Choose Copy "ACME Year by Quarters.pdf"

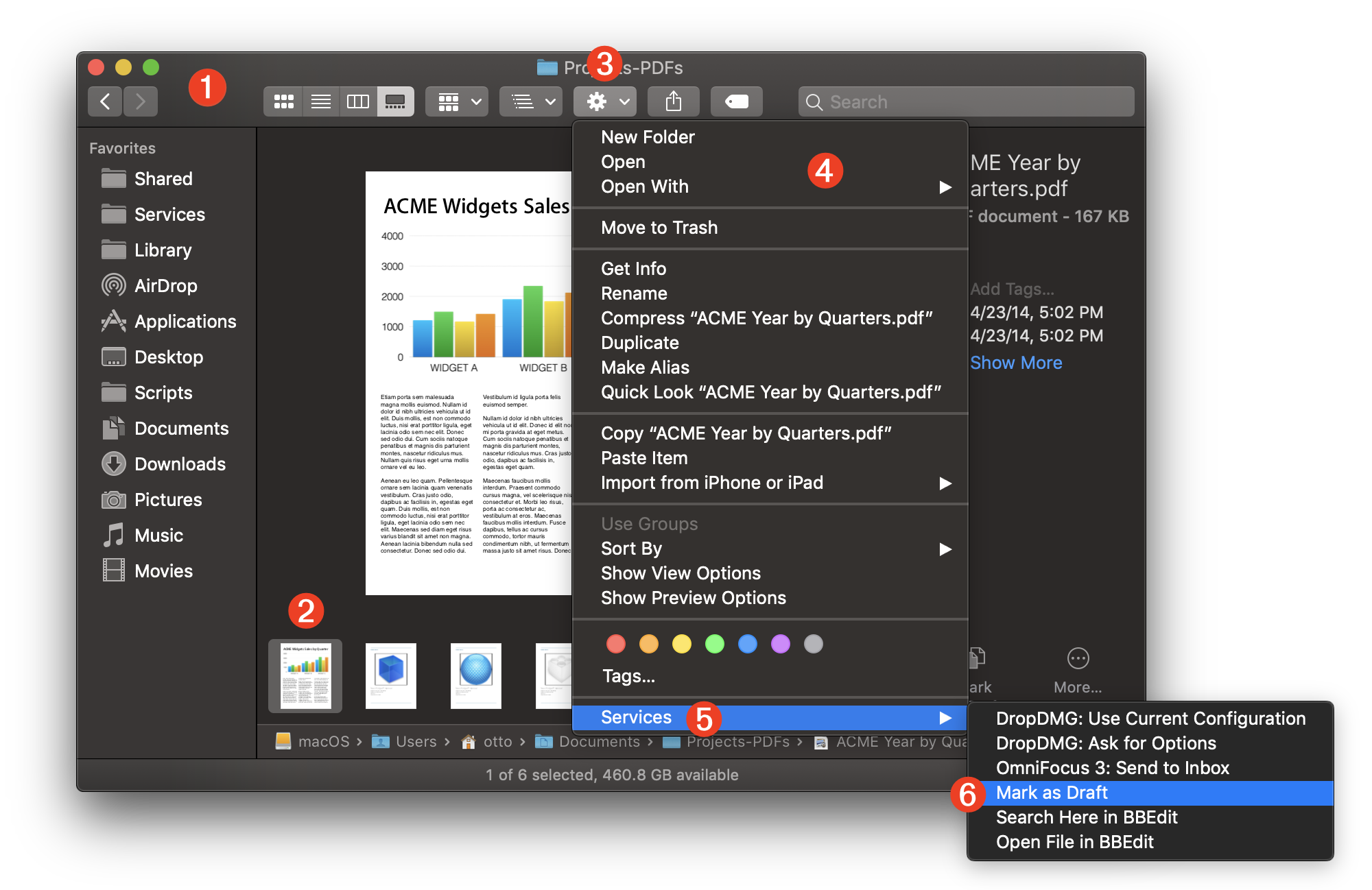pos(770,433)
